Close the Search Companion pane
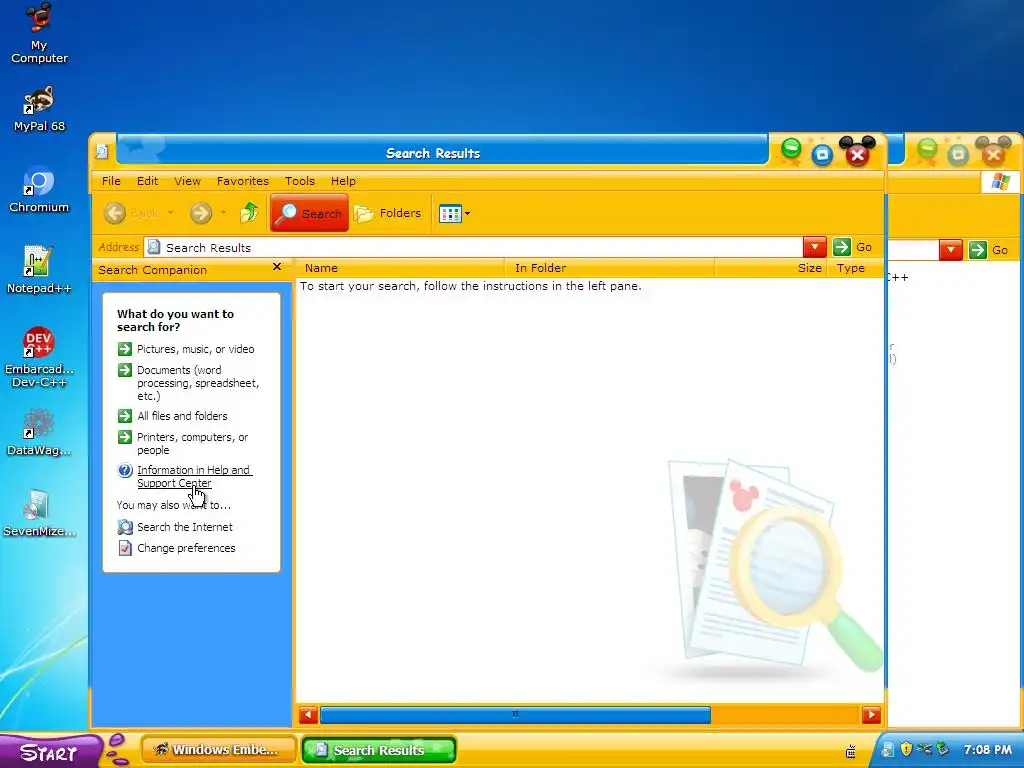Viewport: 1024px width, 768px height. tap(277, 267)
